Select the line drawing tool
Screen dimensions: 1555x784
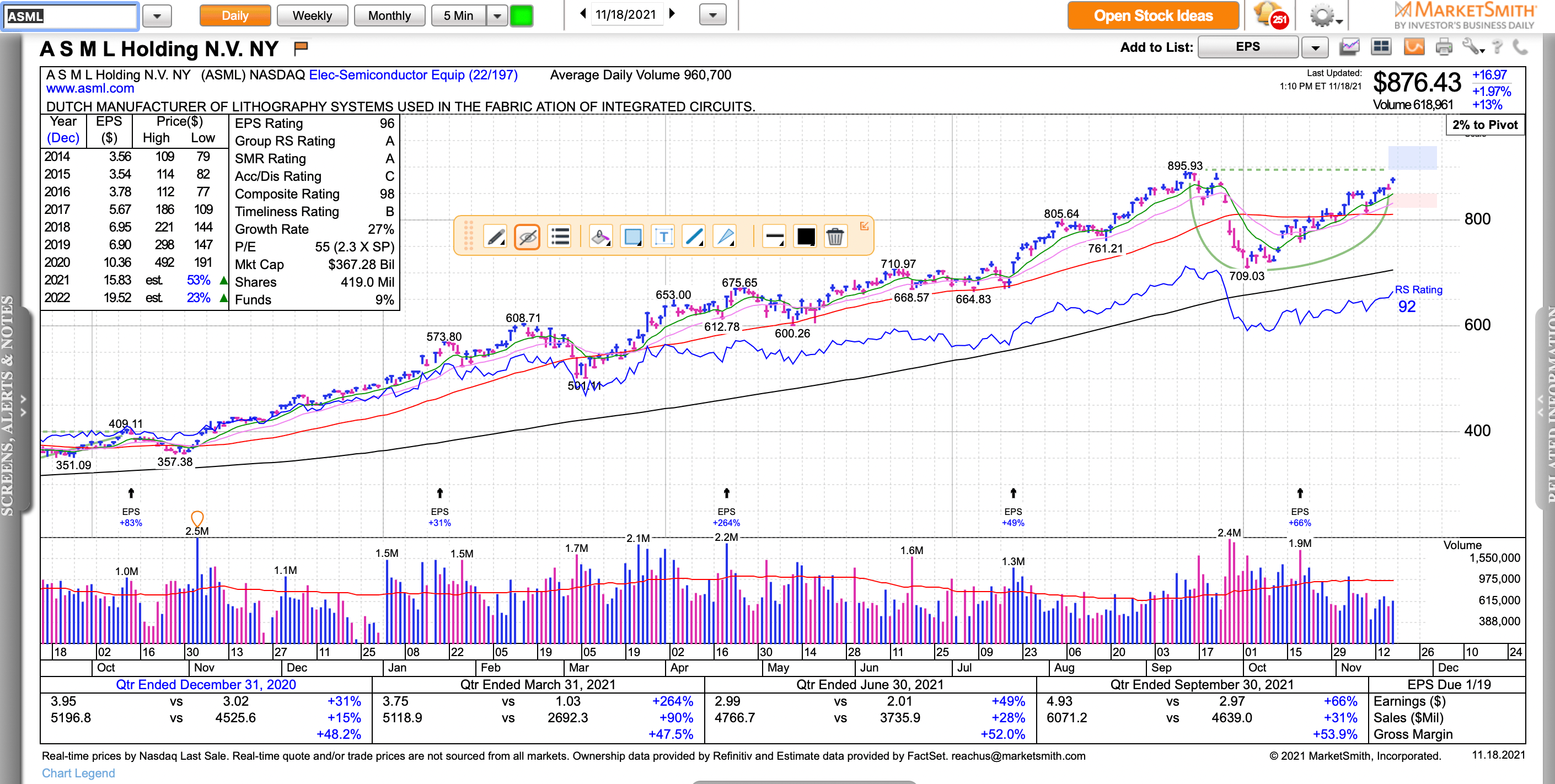694,237
